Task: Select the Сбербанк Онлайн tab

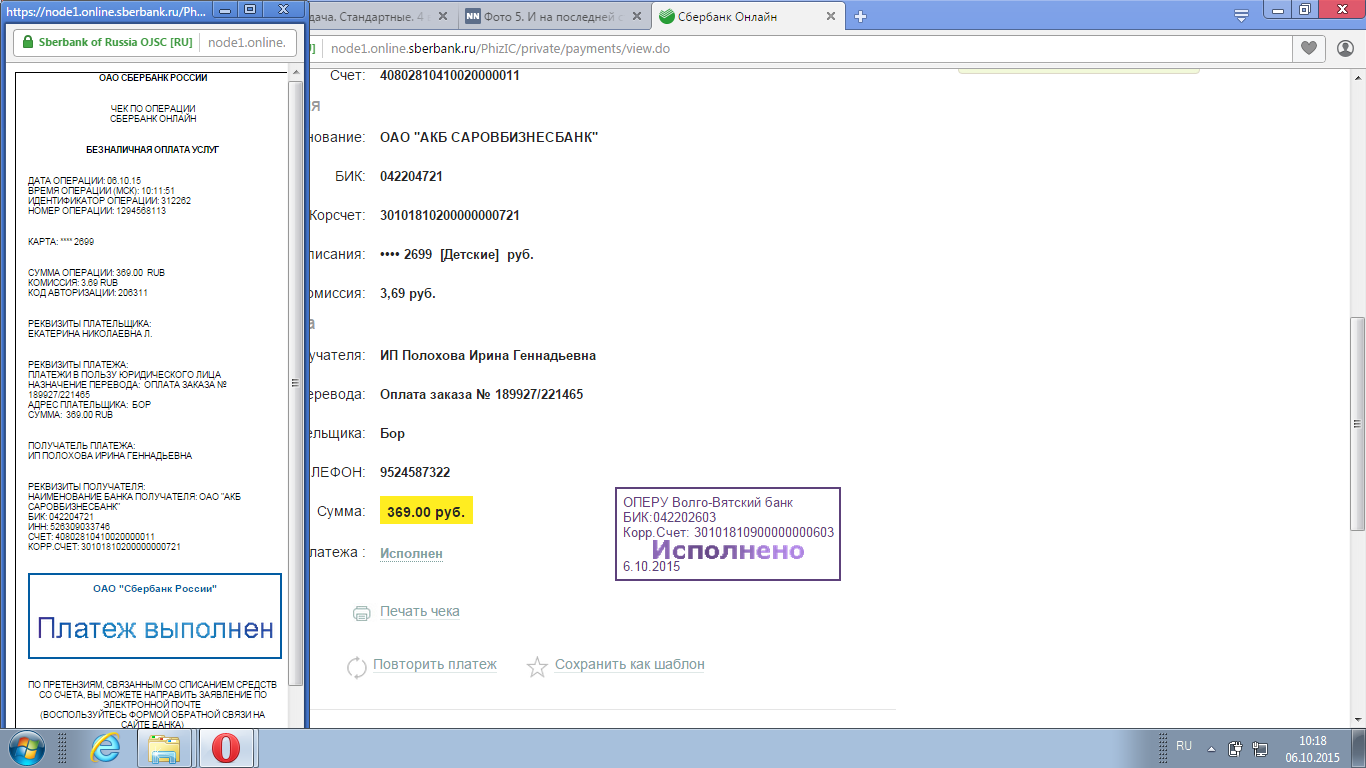Action: click(740, 17)
